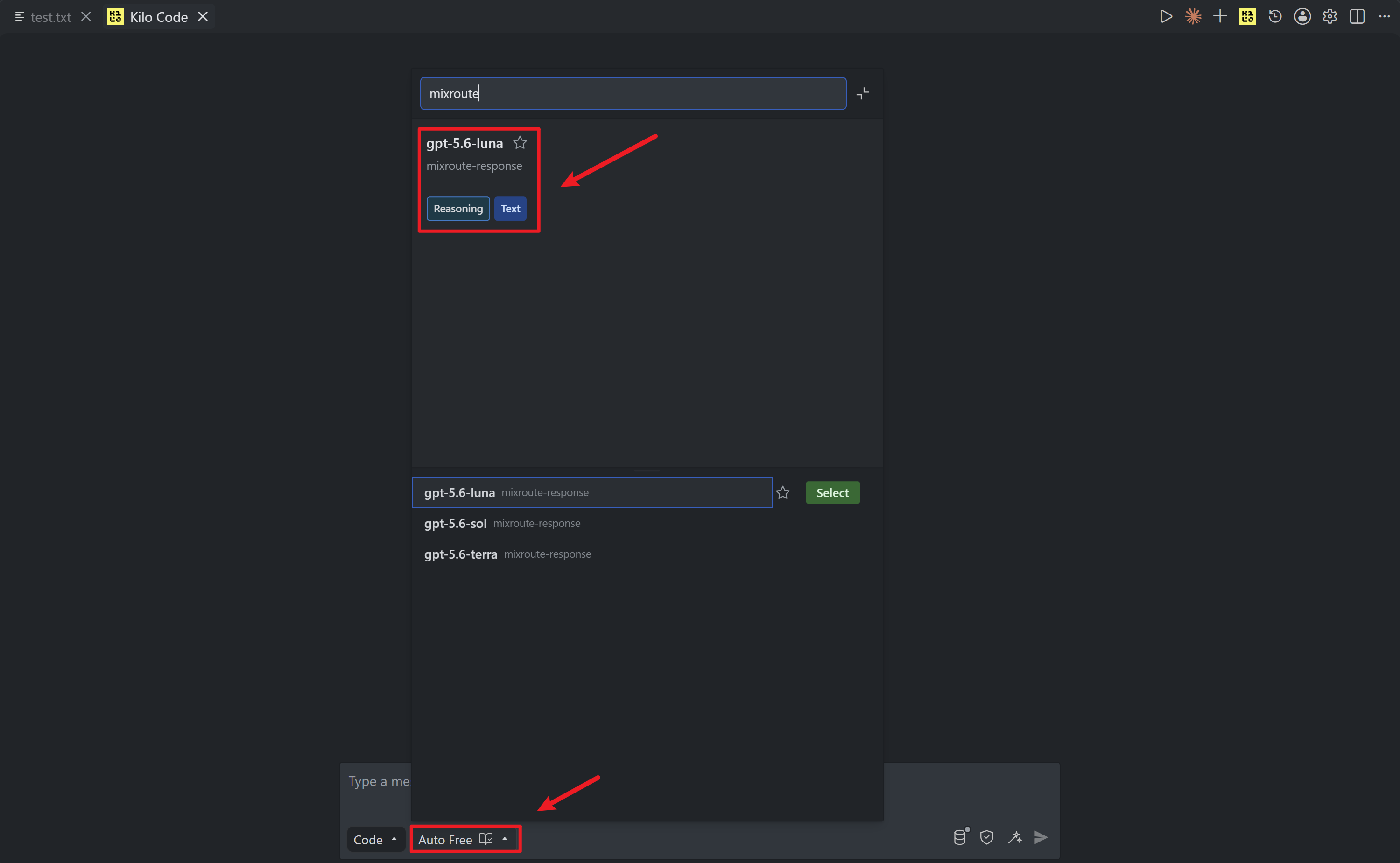Collapse the model picker panel icon
Image resolution: width=1400 pixels, height=863 pixels.
coord(862,93)
